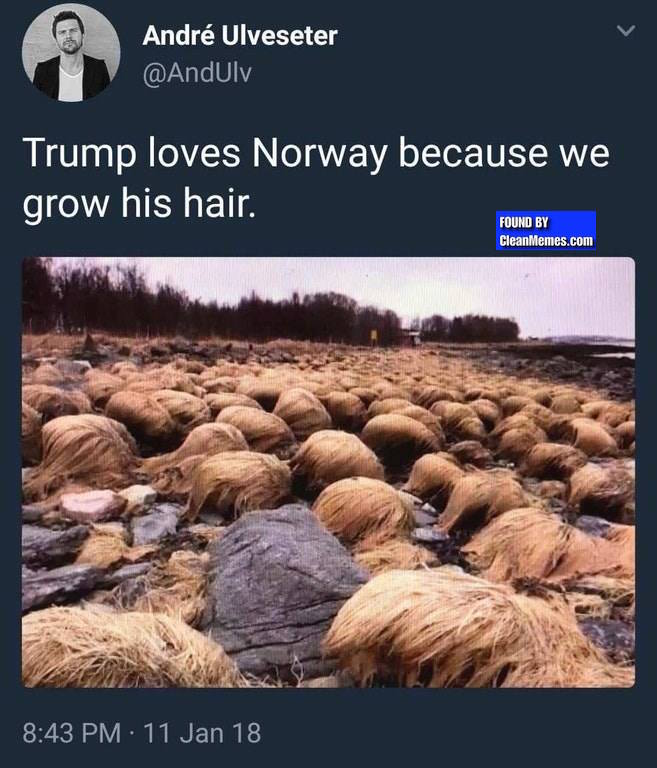Open the @AndUlv handle link
657x768 pixels.
(197, 73)
